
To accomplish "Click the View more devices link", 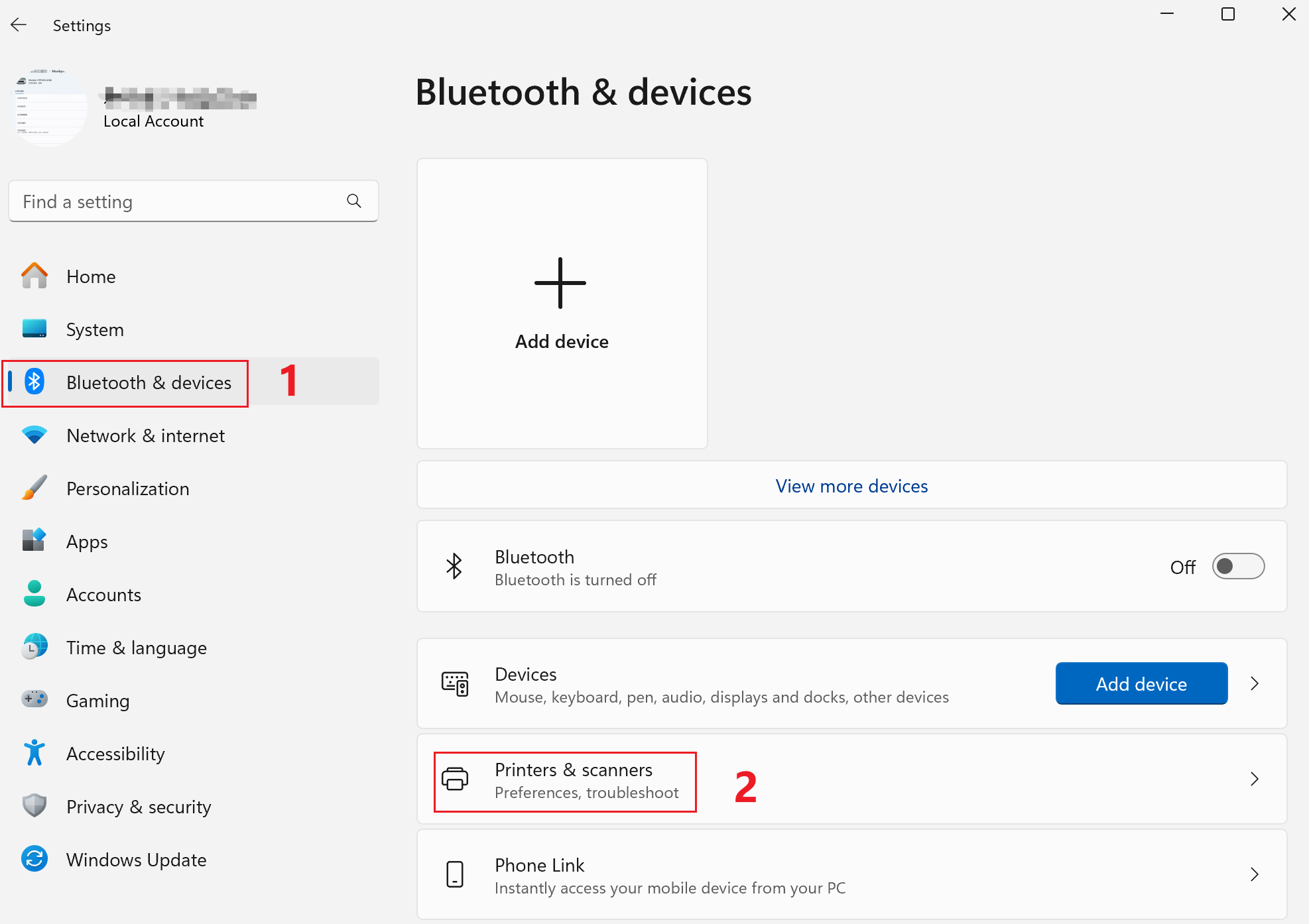I will click(851, 486).
